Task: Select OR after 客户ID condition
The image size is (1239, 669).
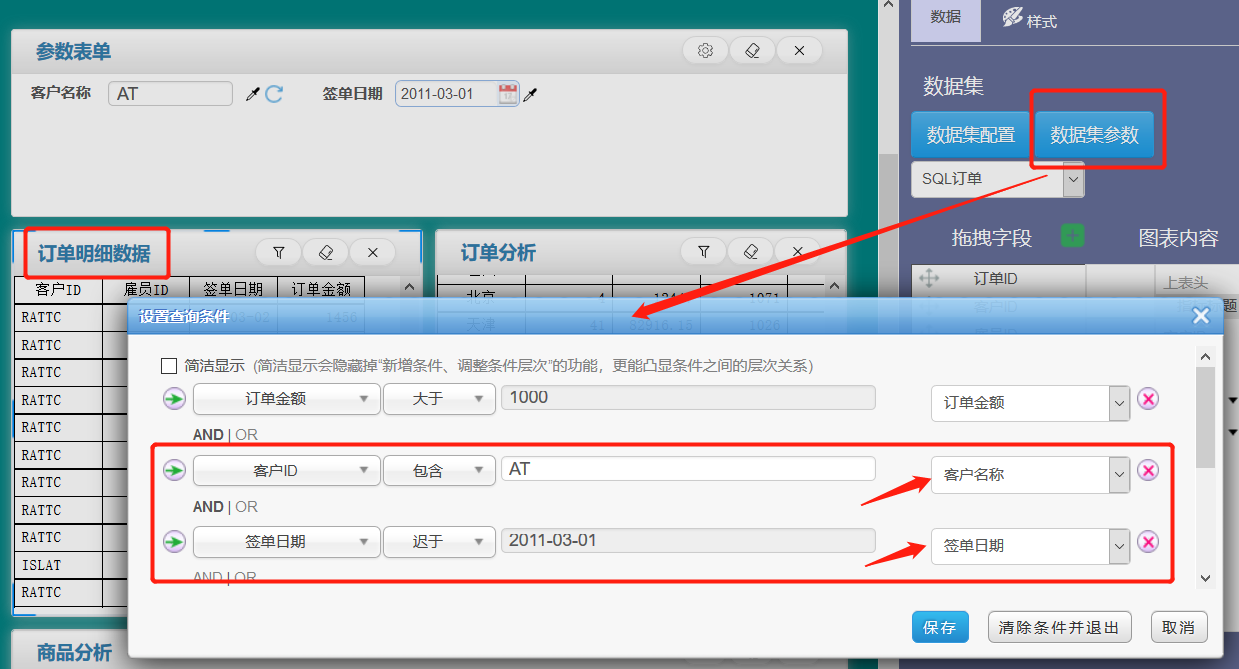Action: [246, 507]
